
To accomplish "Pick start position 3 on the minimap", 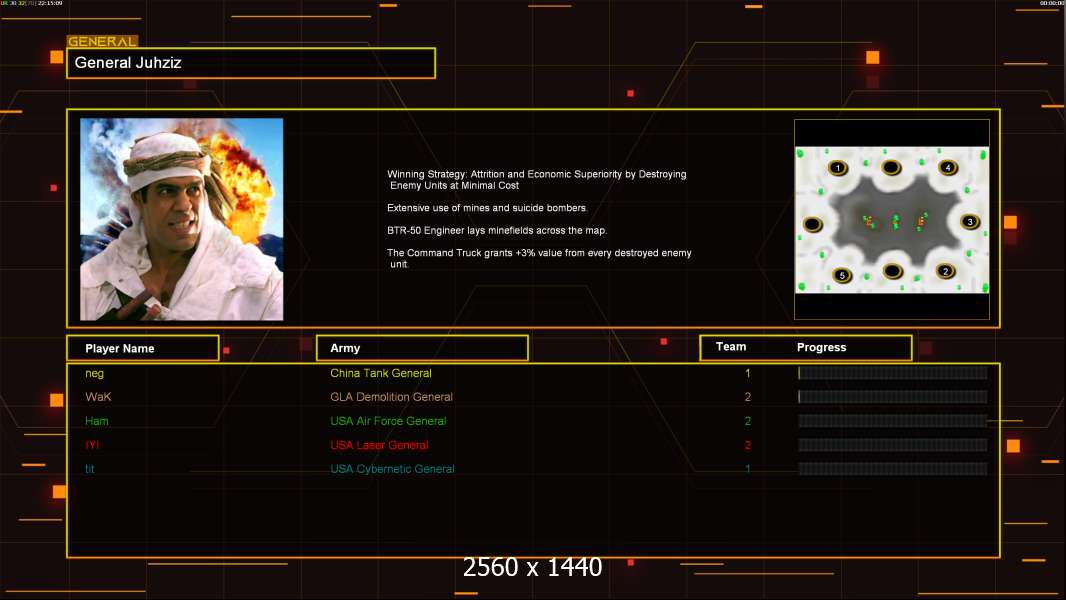I will tap(969, 222).
